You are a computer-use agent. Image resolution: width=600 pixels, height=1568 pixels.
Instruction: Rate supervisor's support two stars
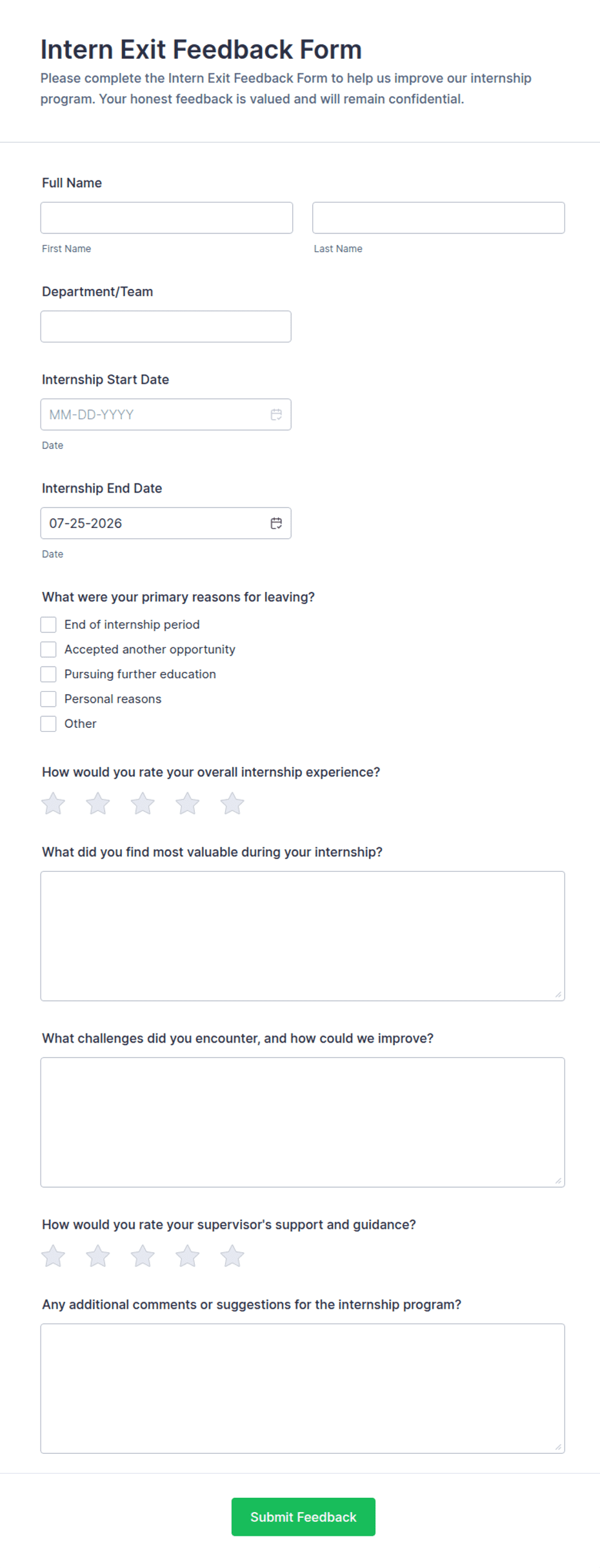(98, 1256)
